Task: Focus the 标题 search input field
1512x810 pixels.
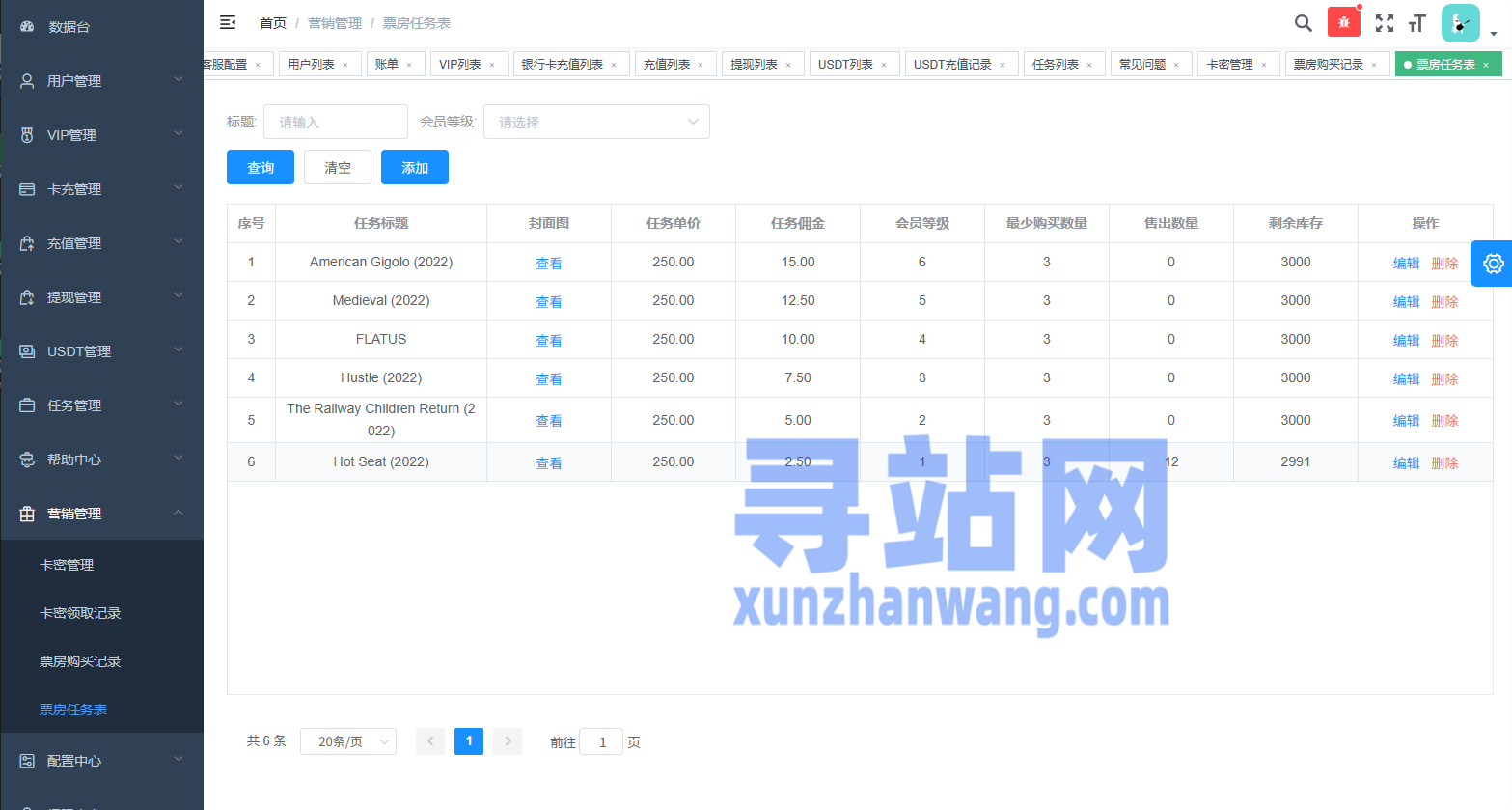Action: pos(335,122)
